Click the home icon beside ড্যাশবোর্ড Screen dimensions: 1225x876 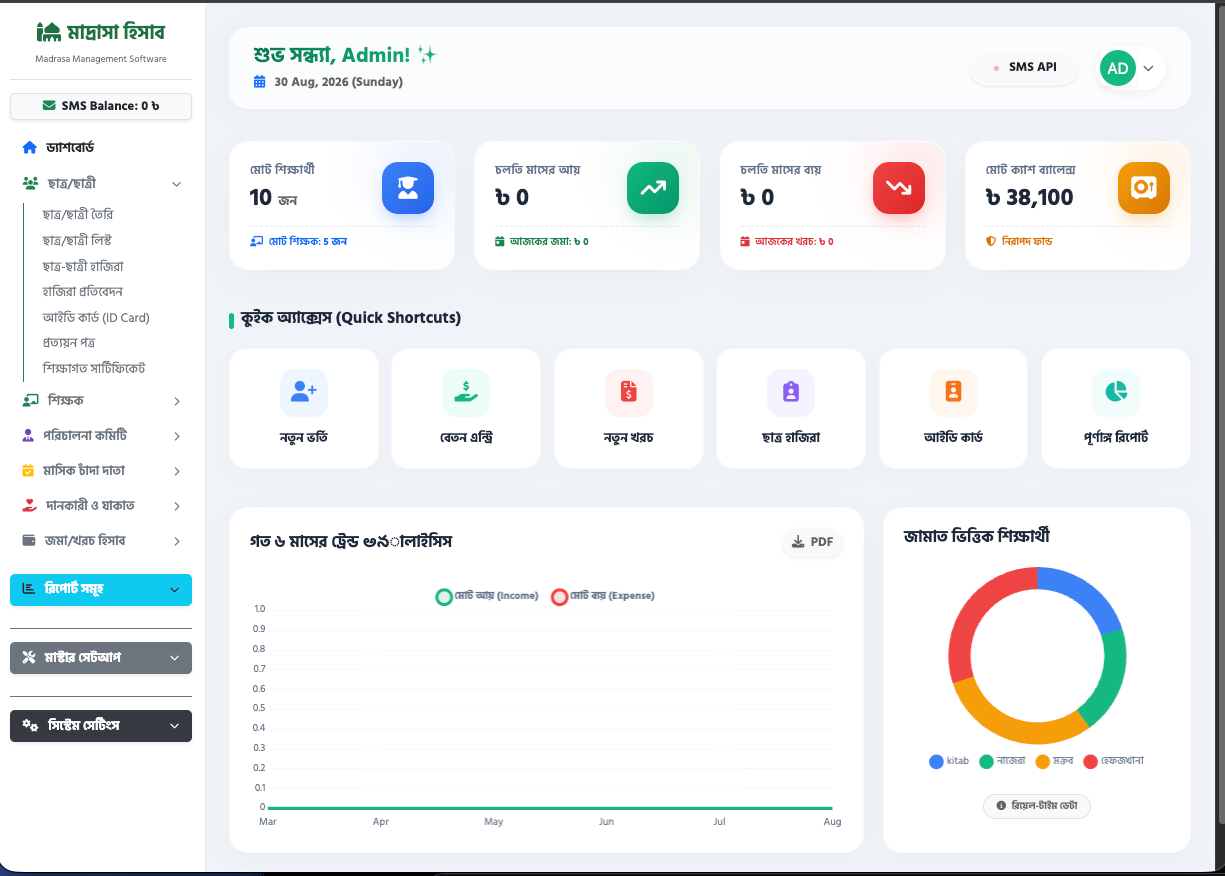[30, 148]
